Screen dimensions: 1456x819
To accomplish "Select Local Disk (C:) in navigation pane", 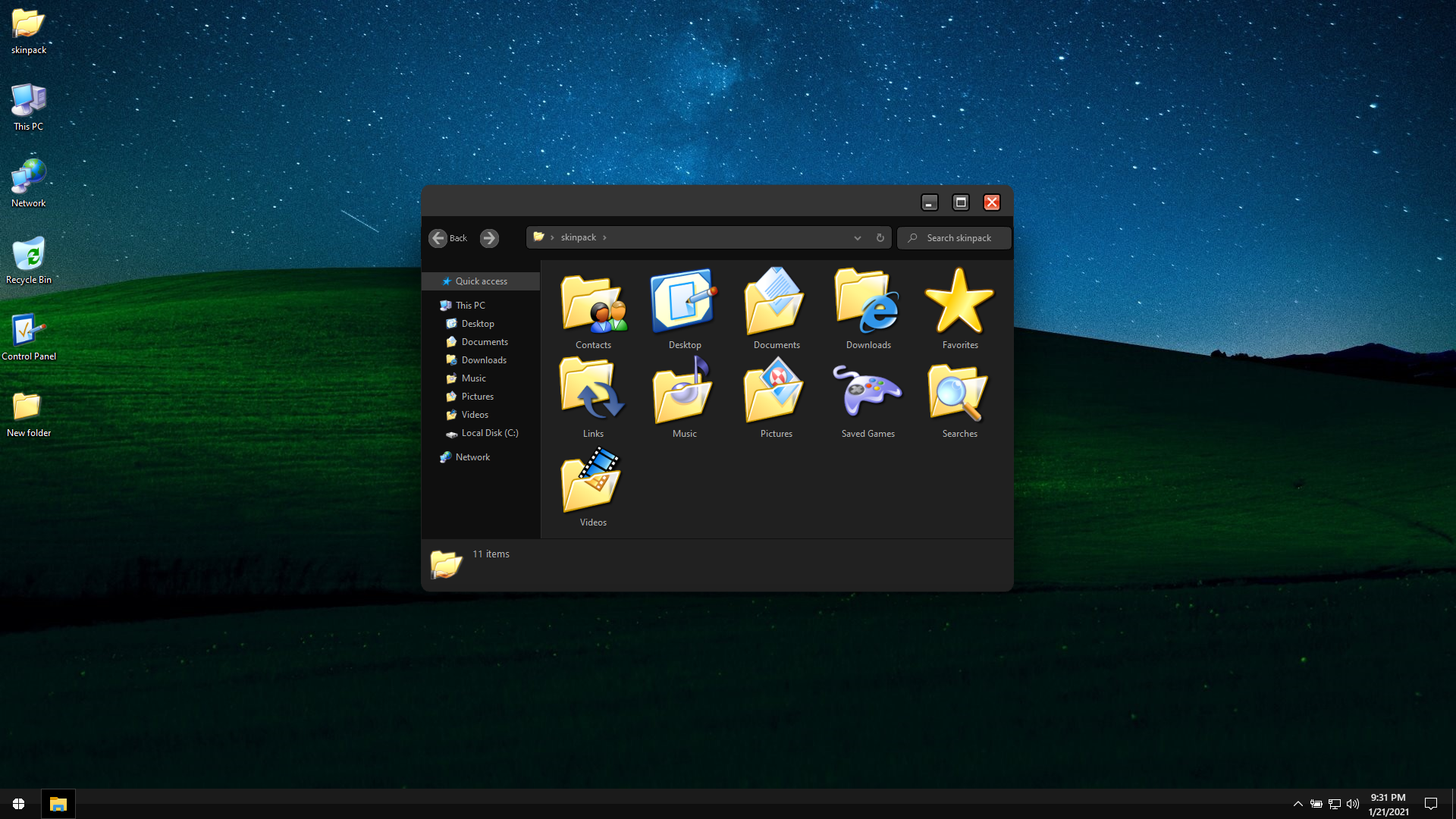I will pyautogui.click(x=489, y=433).
